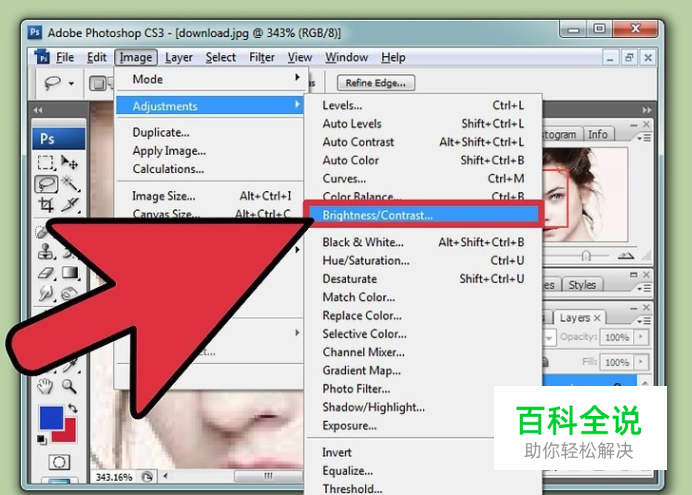Click the Navigator zoom slider handle

coord(586,256)
